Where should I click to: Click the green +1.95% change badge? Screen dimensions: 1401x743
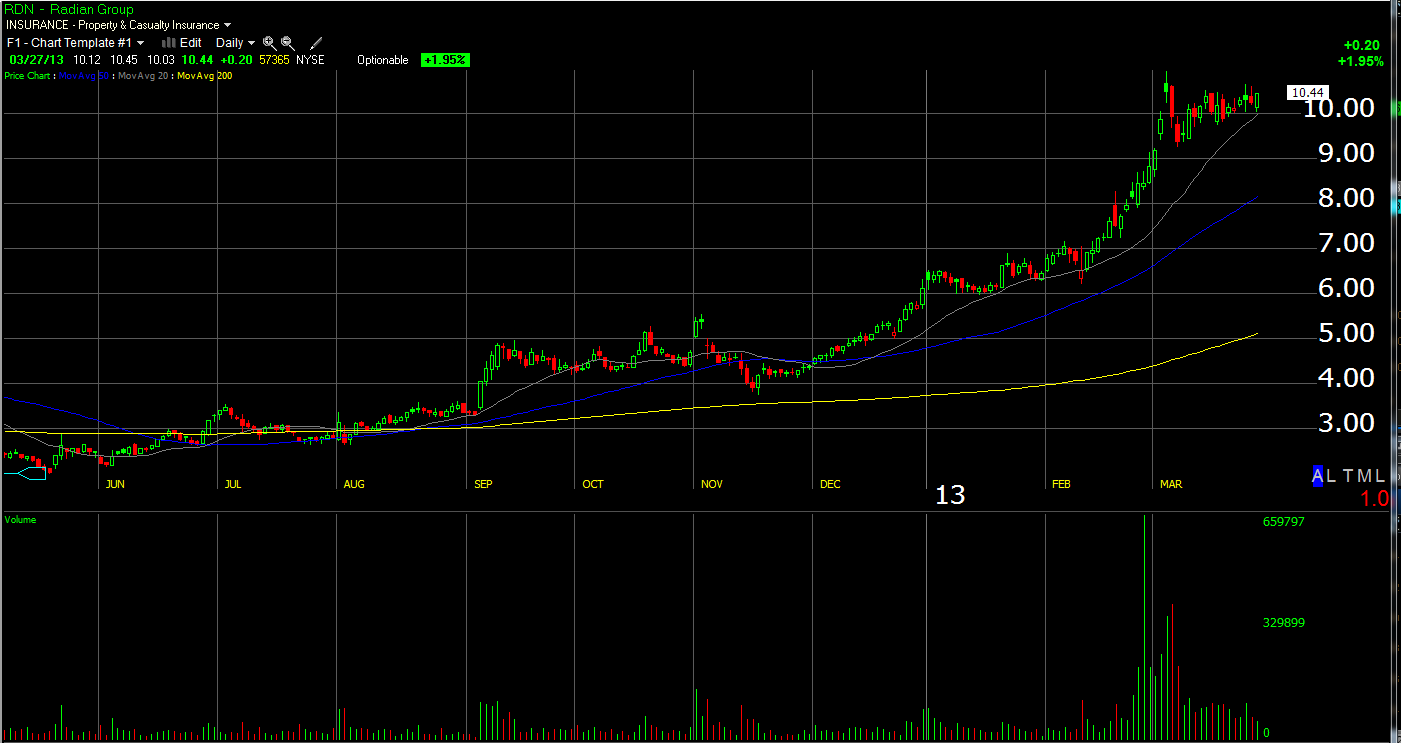pyautogui.click(x=445, y=60)
